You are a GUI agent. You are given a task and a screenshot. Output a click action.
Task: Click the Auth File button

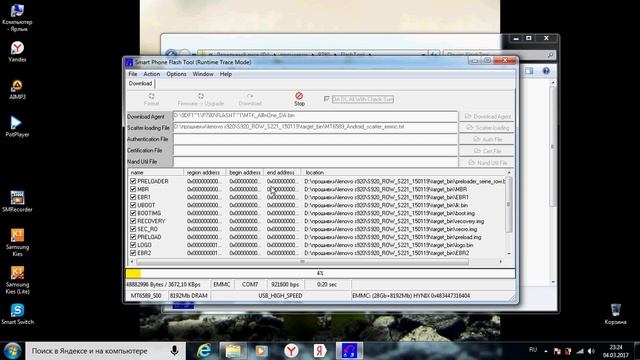coord(486,139)
